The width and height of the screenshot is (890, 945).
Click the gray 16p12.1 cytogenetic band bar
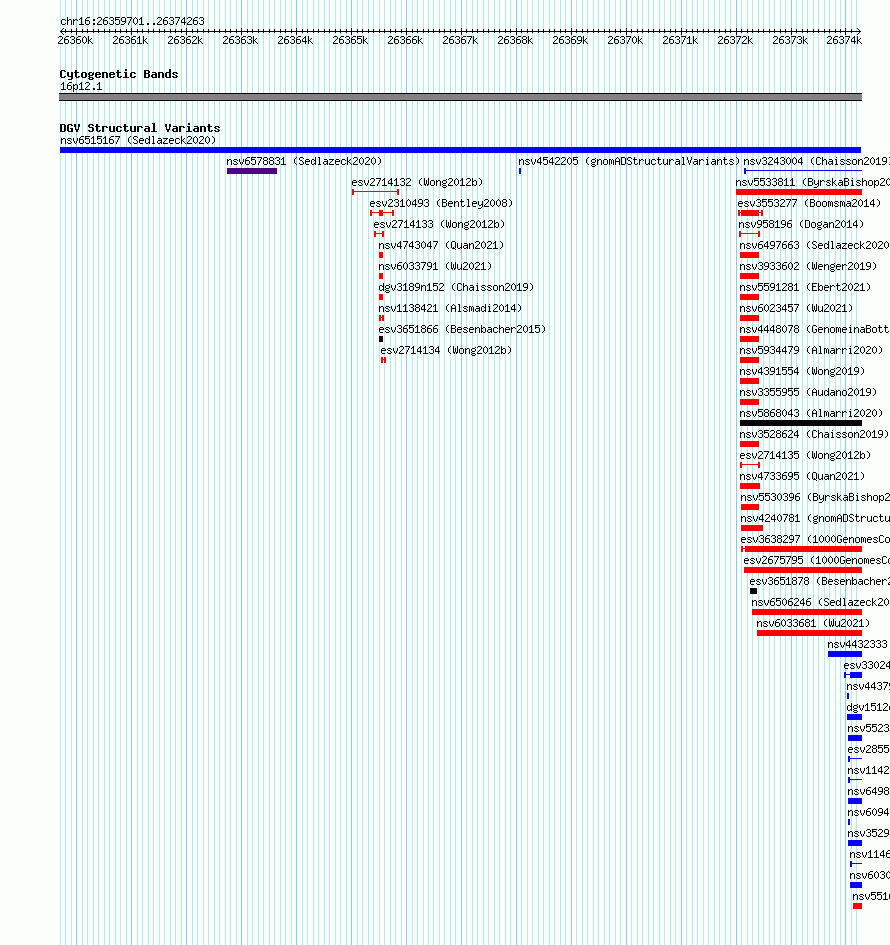pos(460,97)
